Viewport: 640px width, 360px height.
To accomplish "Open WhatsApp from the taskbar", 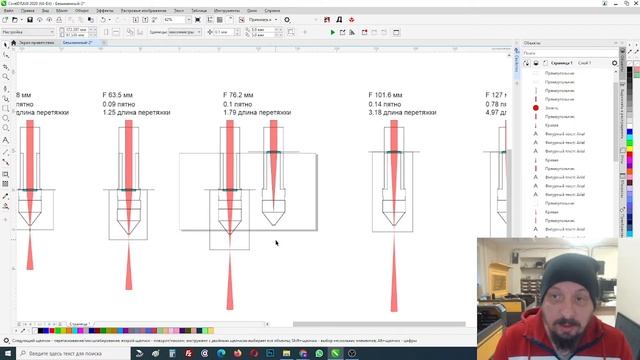I will [319, 353].
